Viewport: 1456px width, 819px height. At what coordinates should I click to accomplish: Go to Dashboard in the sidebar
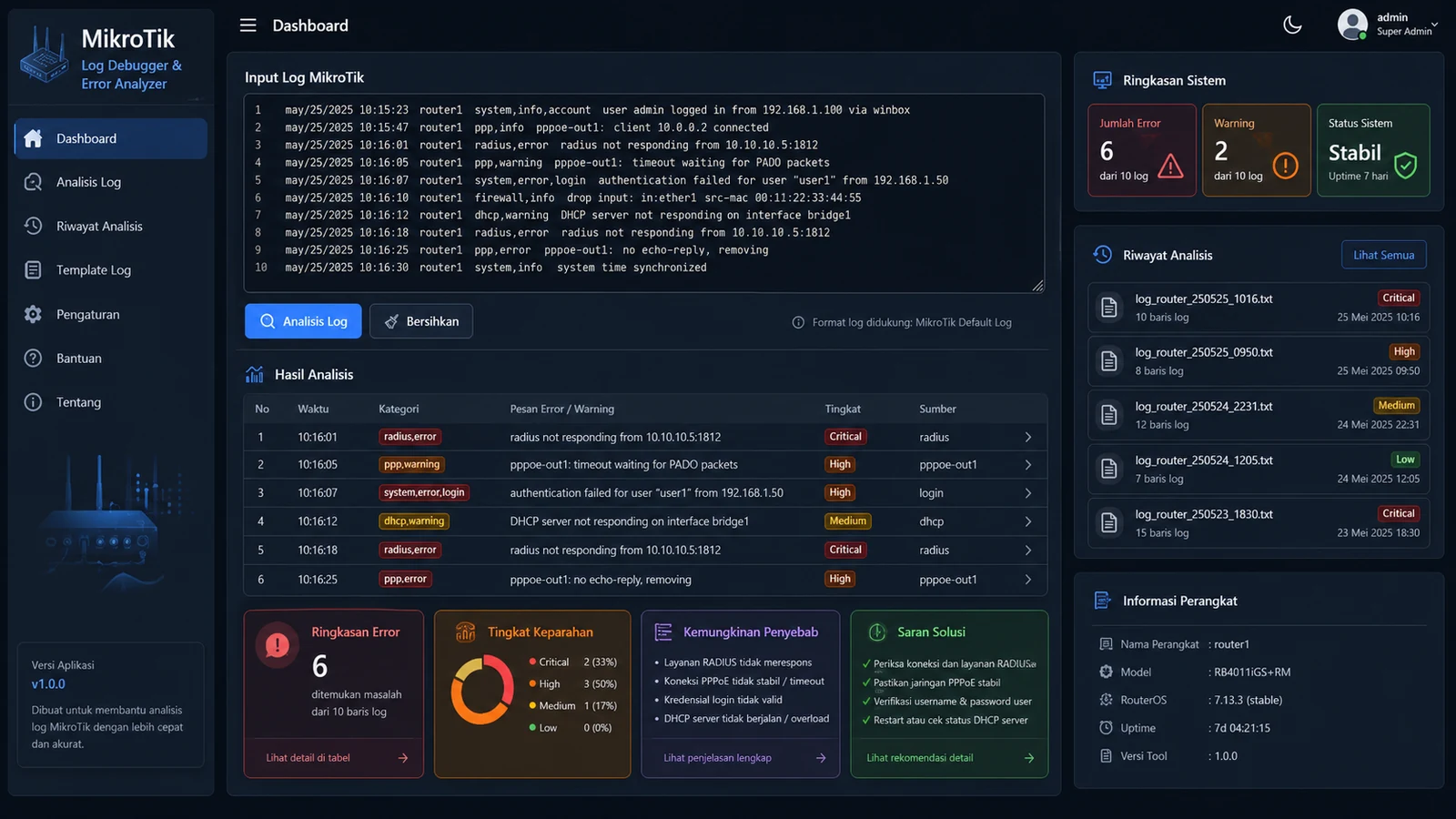pos(111,138)
